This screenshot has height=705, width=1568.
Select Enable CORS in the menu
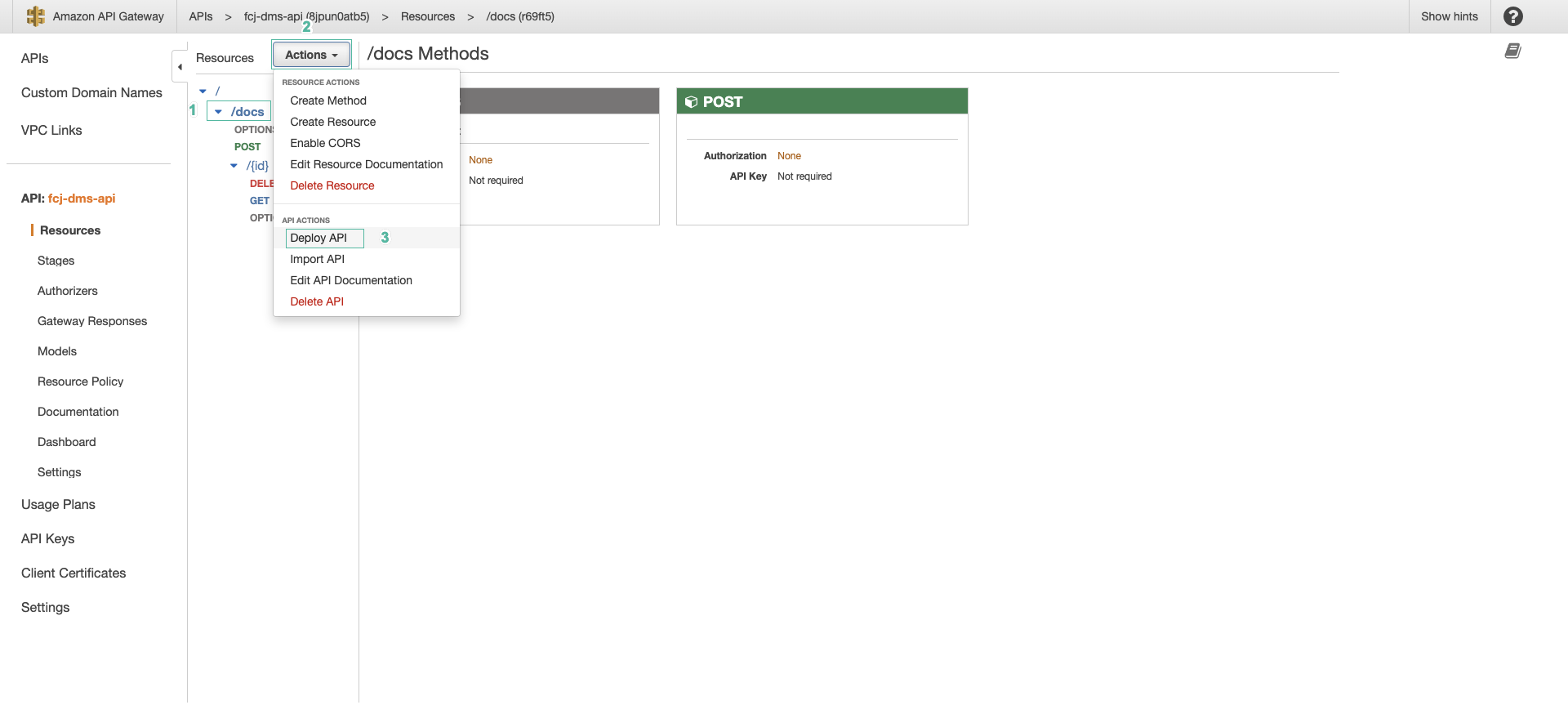click(x=325, y=143)
